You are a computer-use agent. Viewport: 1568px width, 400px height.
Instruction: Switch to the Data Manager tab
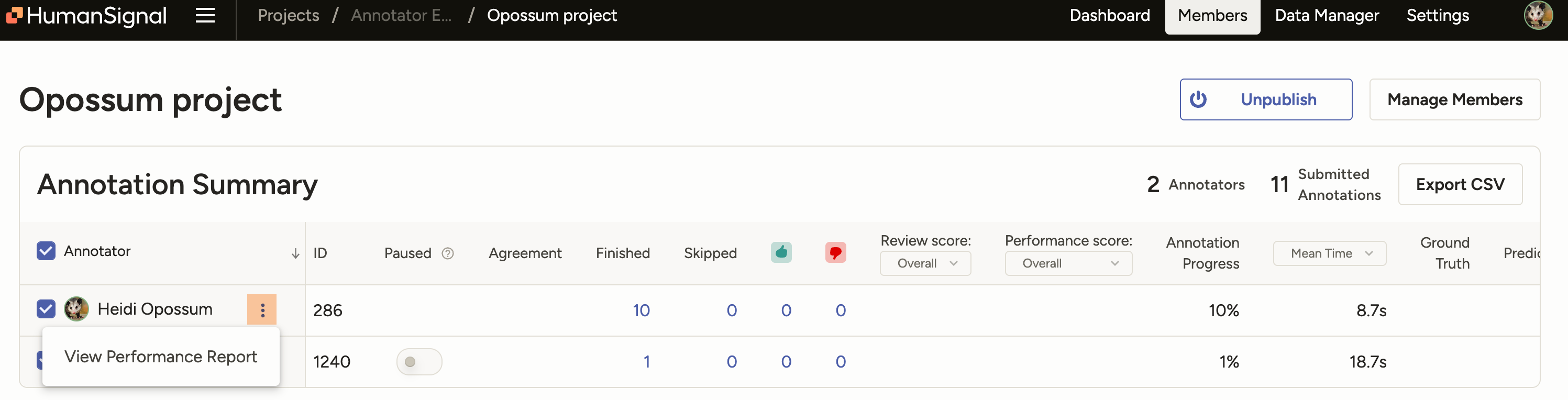1327,16
